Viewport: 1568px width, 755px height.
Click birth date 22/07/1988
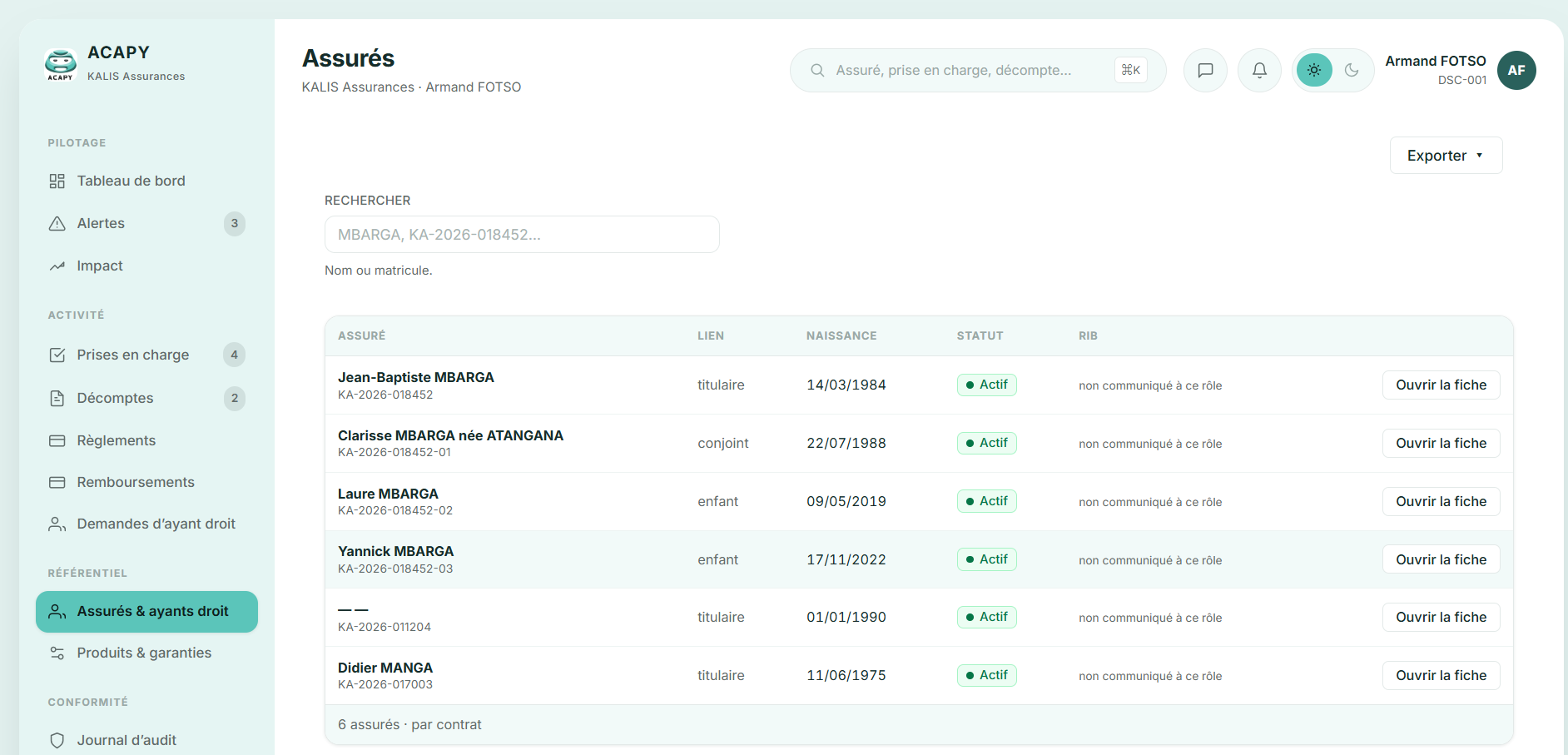tap(846, 444)
